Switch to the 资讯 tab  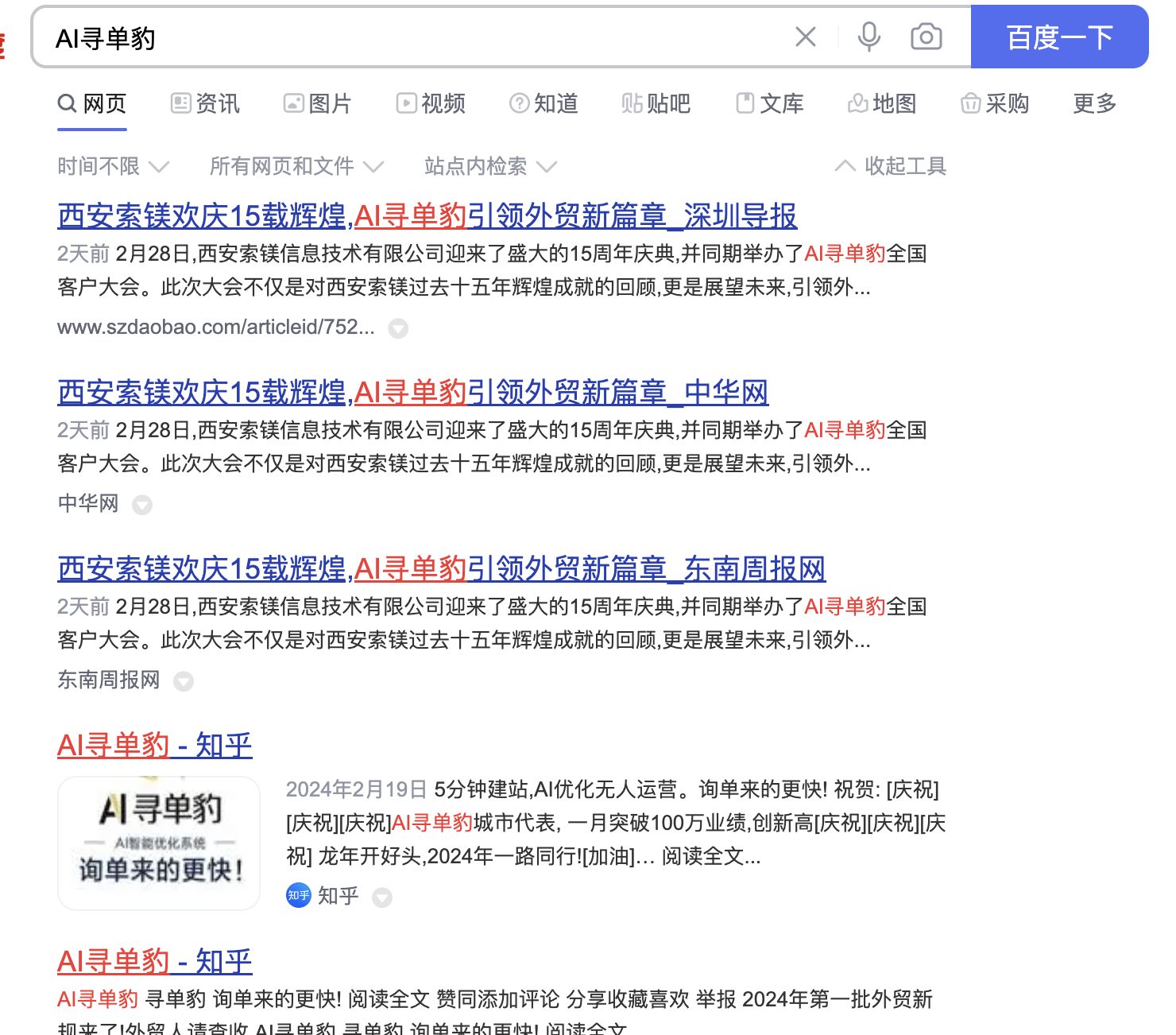(205, 103)
